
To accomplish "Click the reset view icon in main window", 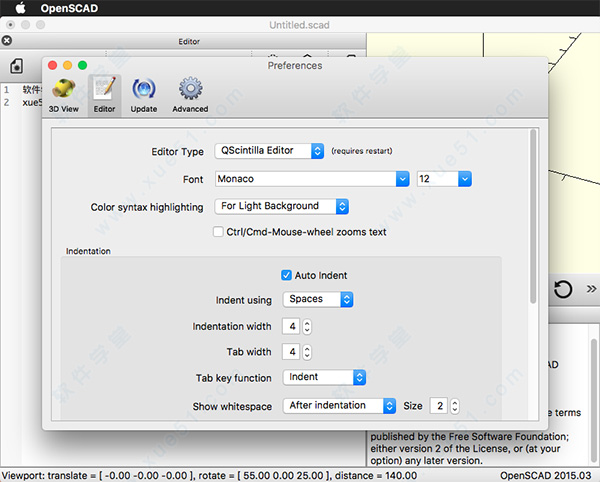I will pos(563,289).
